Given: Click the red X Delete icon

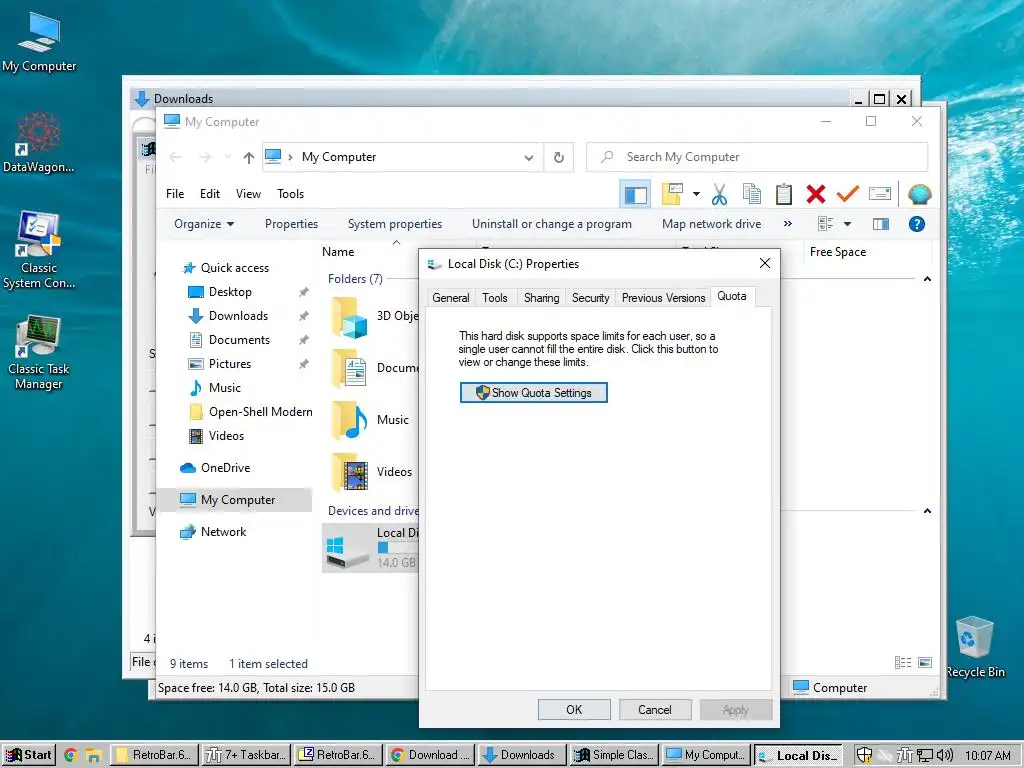Looking at the screenshot, I should (816, 194).
